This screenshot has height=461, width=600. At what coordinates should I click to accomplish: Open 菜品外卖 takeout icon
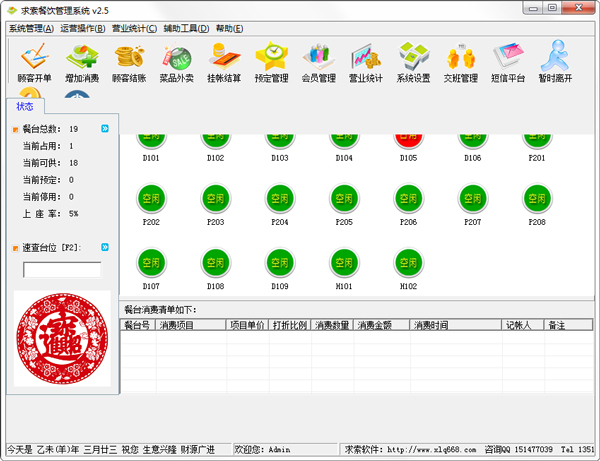click(176, 60)
